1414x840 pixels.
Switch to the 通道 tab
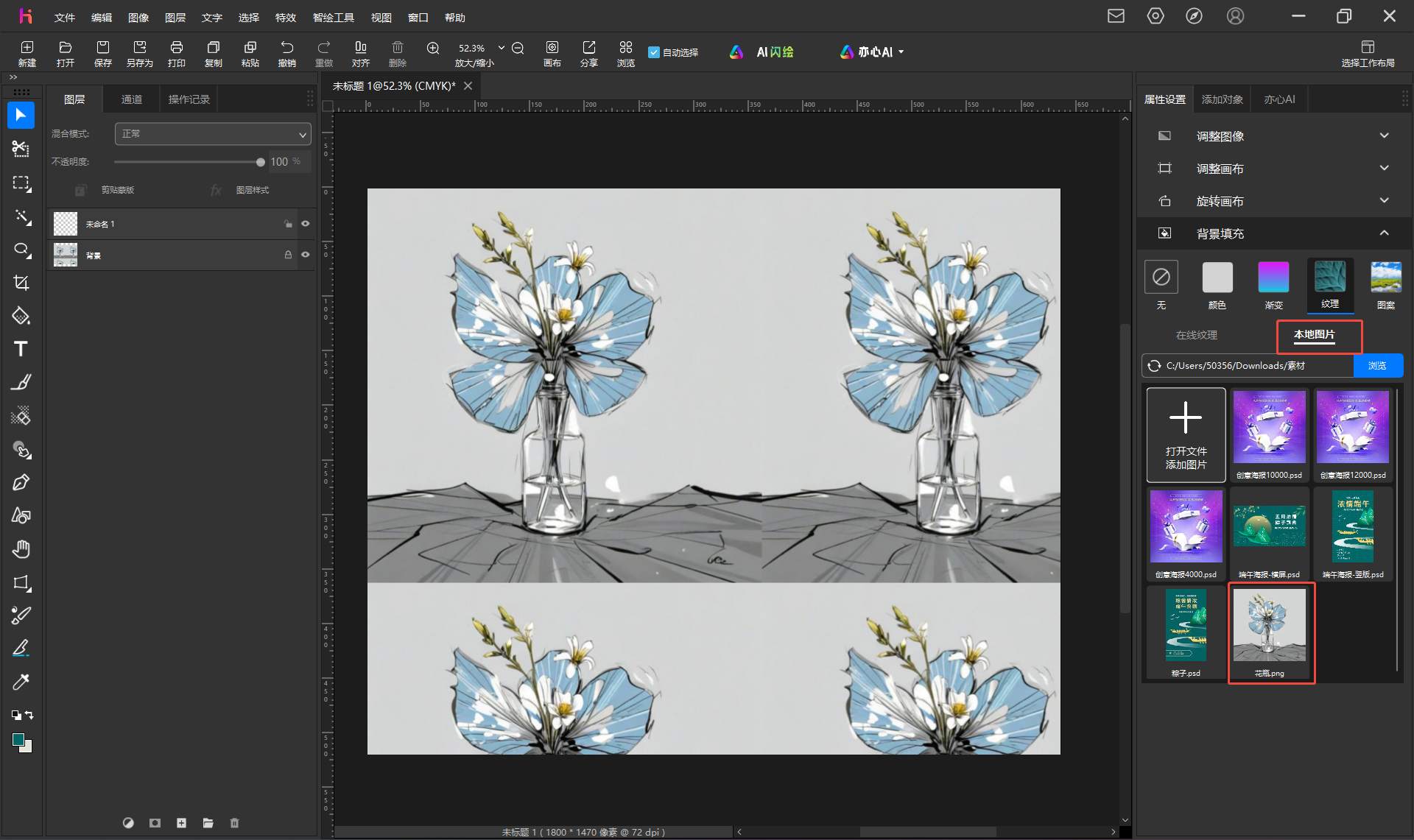pyautogui.click(x=132, y=99)
